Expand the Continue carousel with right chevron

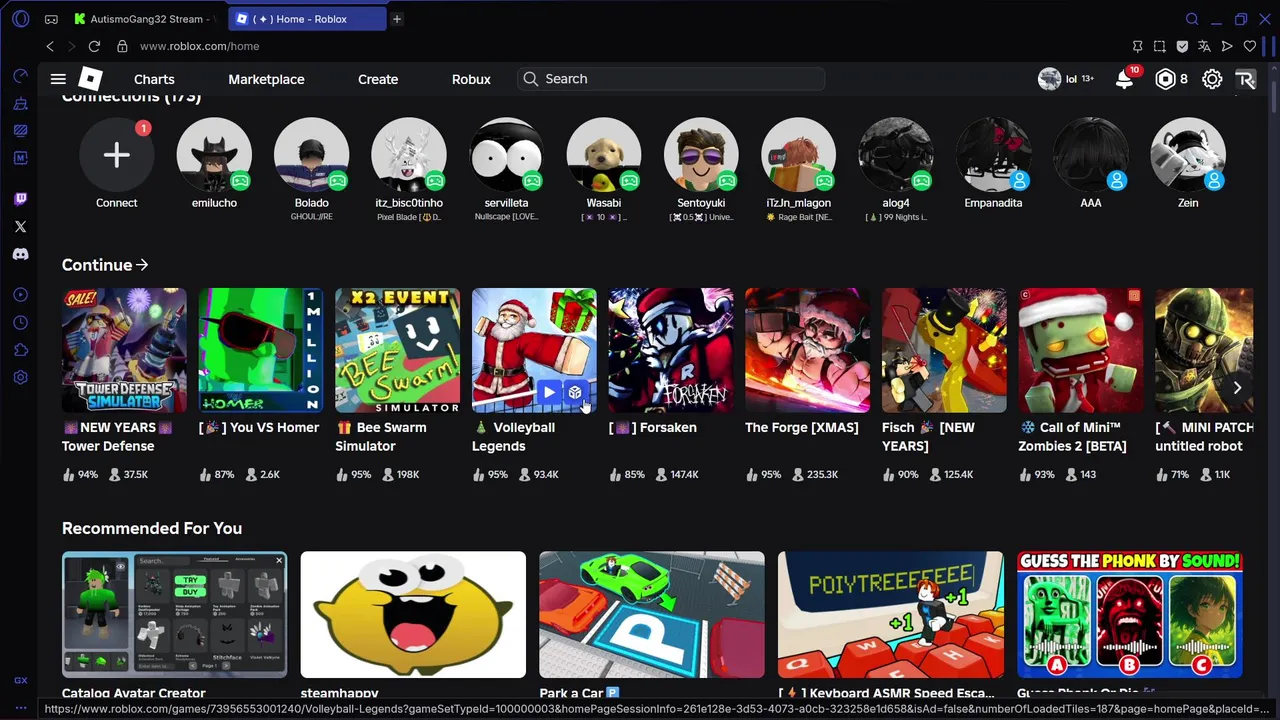[x=1237, y=388]
